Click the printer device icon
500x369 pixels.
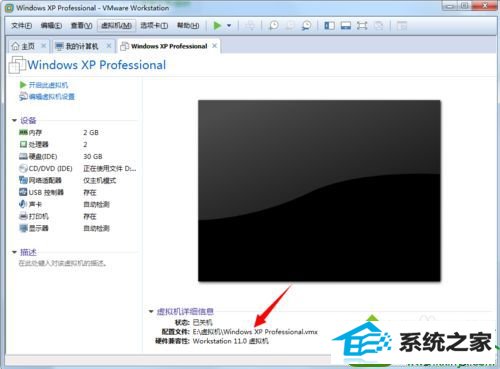click(x=23, y=216)
